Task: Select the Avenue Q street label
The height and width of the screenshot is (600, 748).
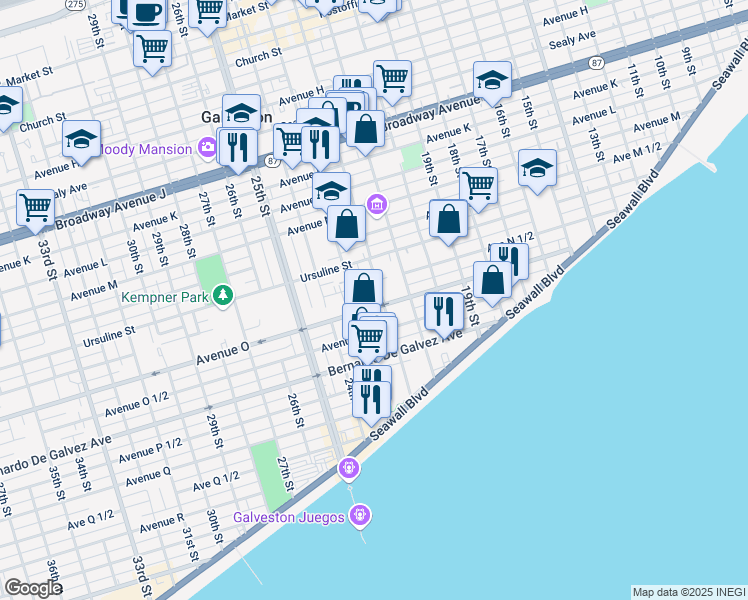Action: pos(148,476)
